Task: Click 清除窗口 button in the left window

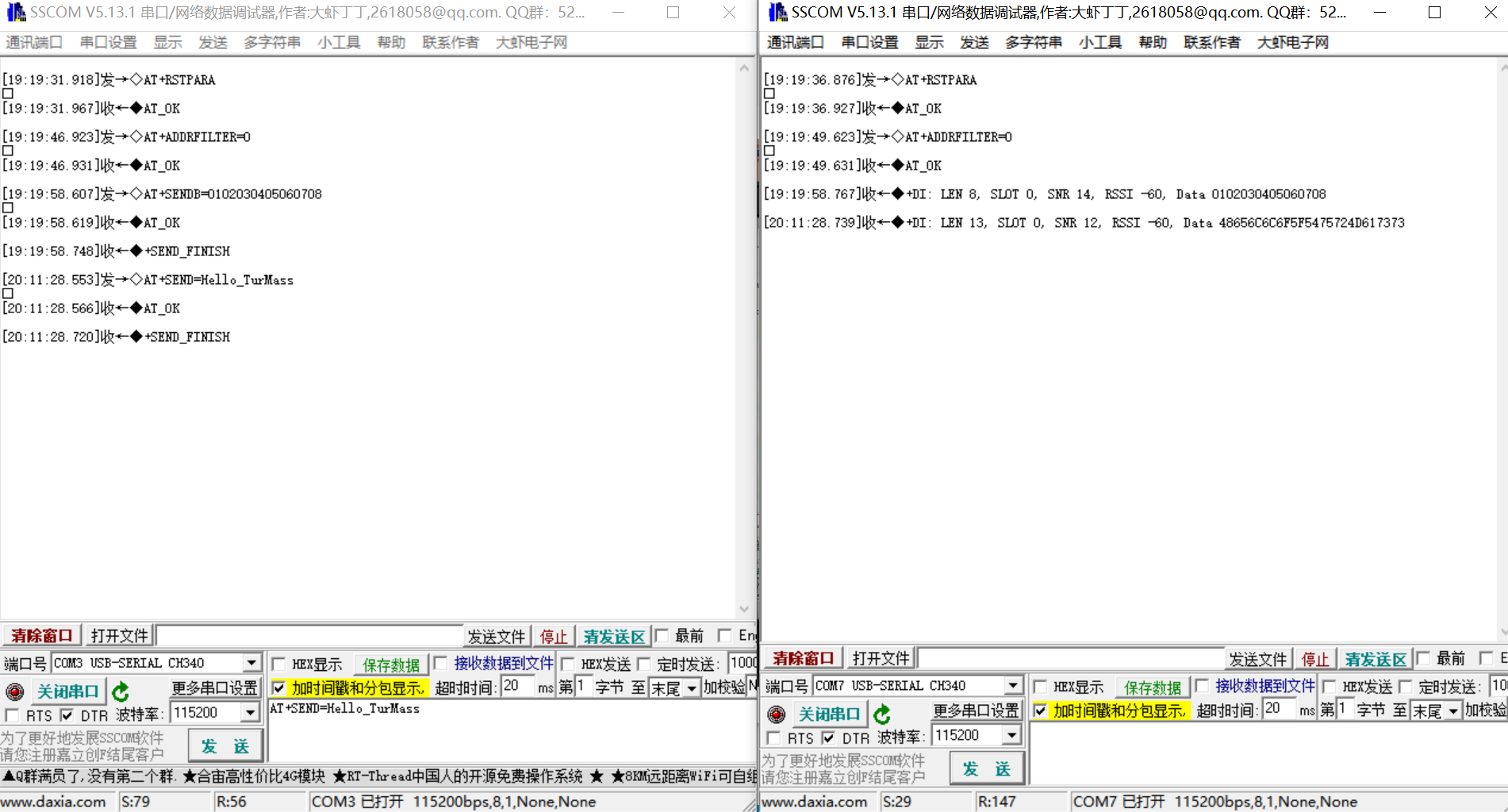Action: pos(41,636)
